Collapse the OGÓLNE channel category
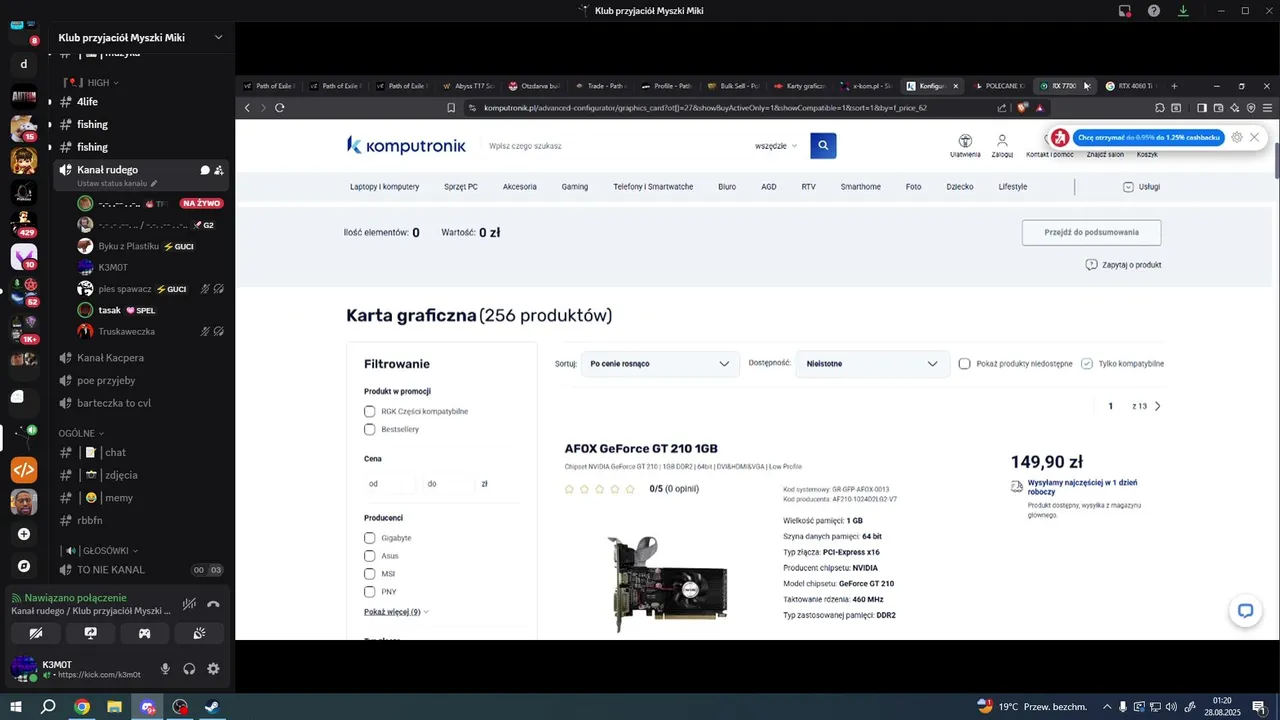The width and height of the screenshot is (1280, 720). (x=81, y=434)
